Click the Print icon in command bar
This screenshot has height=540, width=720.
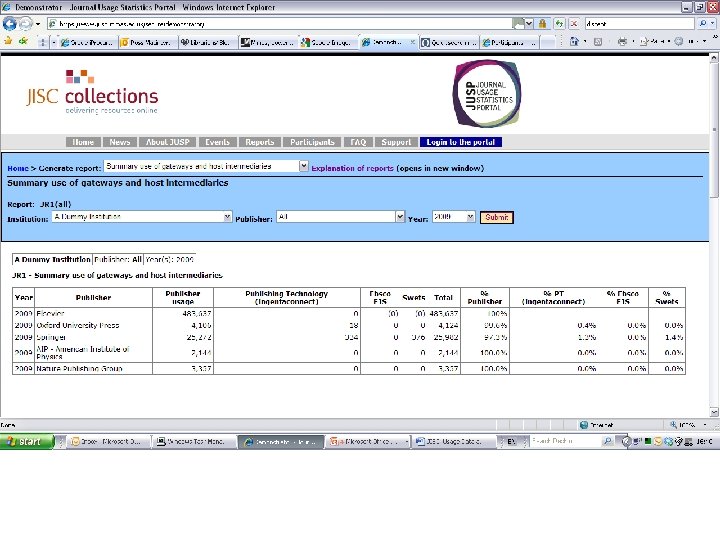622,42
